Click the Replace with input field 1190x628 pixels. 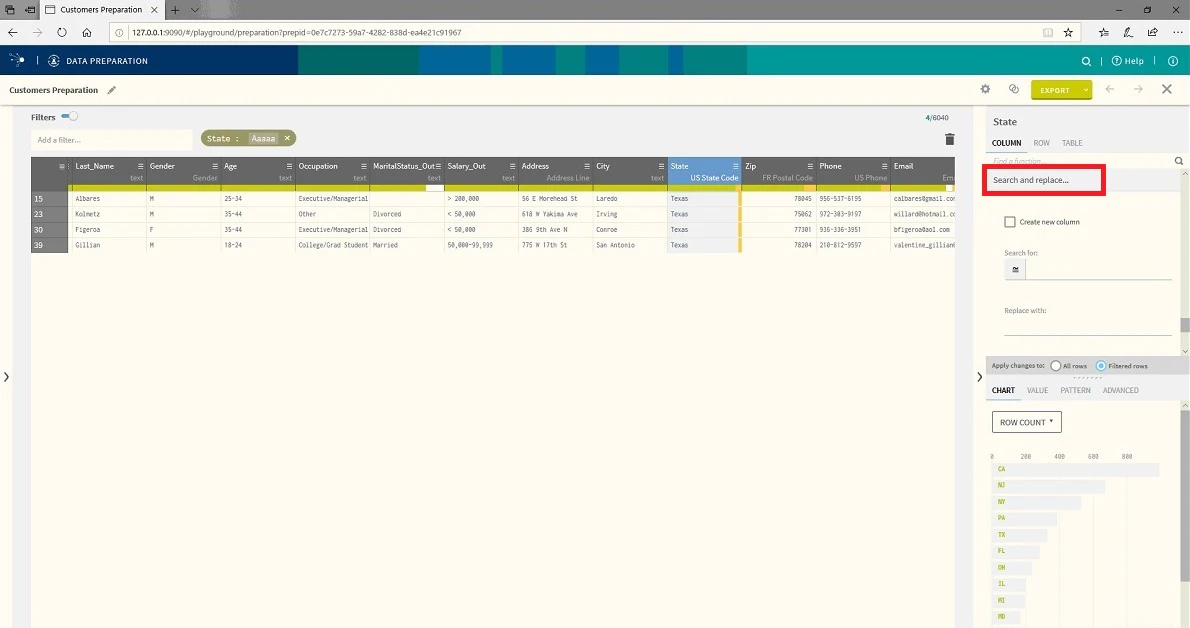1088,327
